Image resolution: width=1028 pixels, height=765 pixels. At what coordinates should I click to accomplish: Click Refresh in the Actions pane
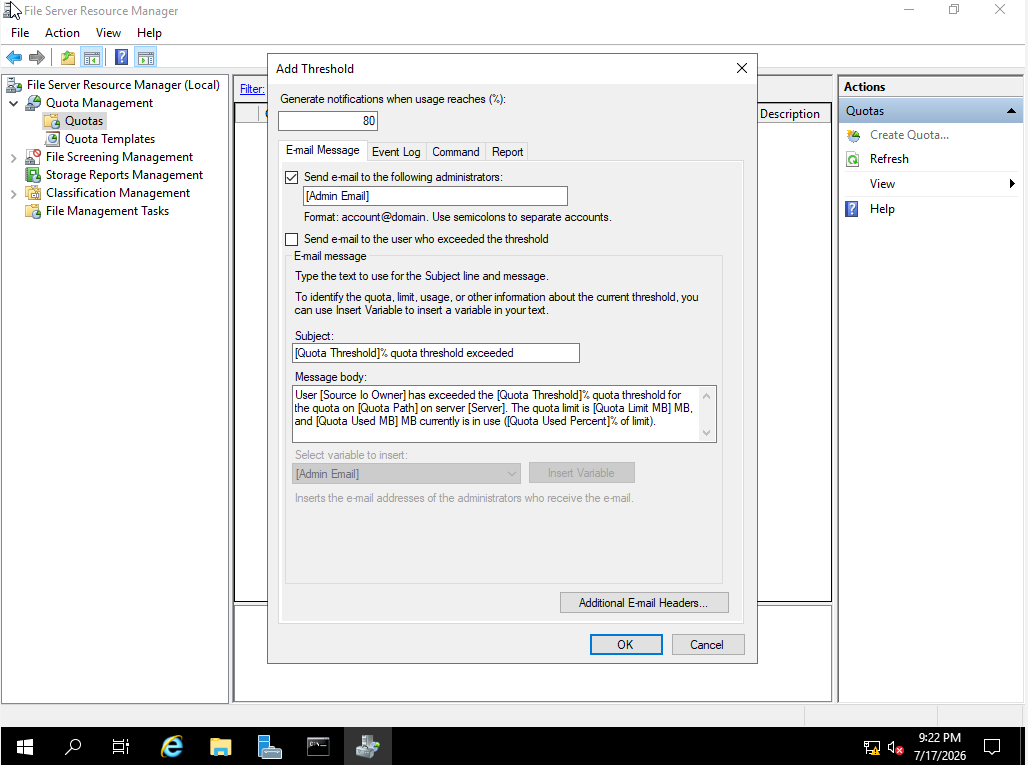pos(889,159)
